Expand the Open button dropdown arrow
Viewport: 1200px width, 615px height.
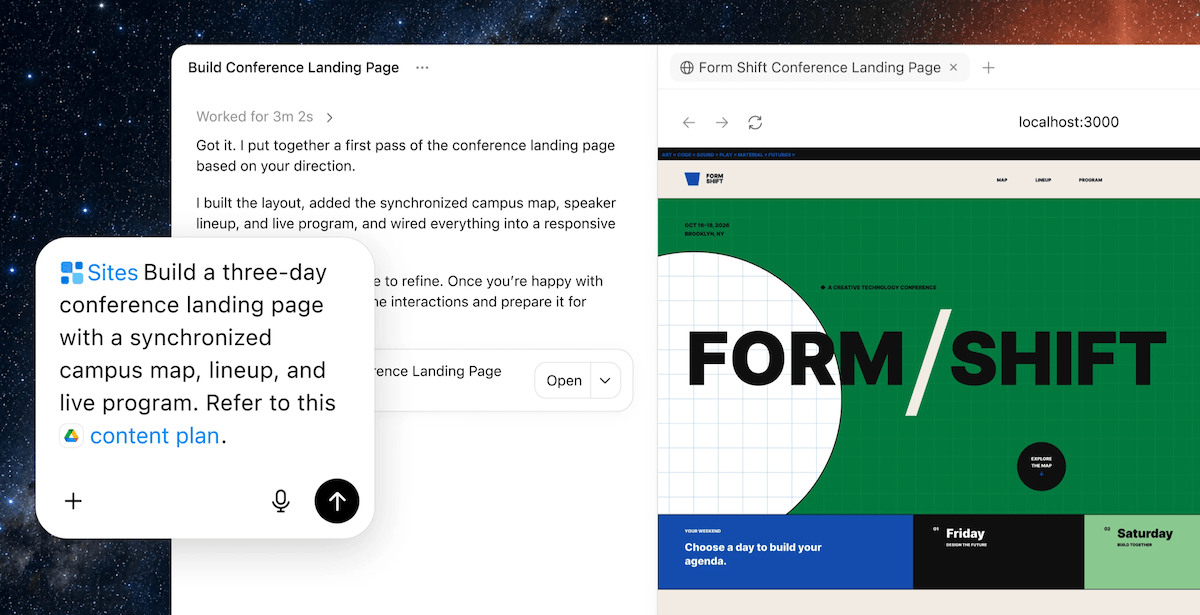coord(605,381)
